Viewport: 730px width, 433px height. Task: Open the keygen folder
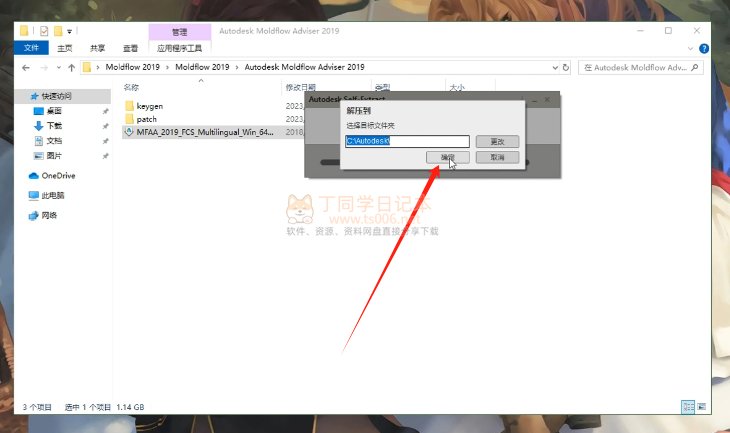point(149,106)
